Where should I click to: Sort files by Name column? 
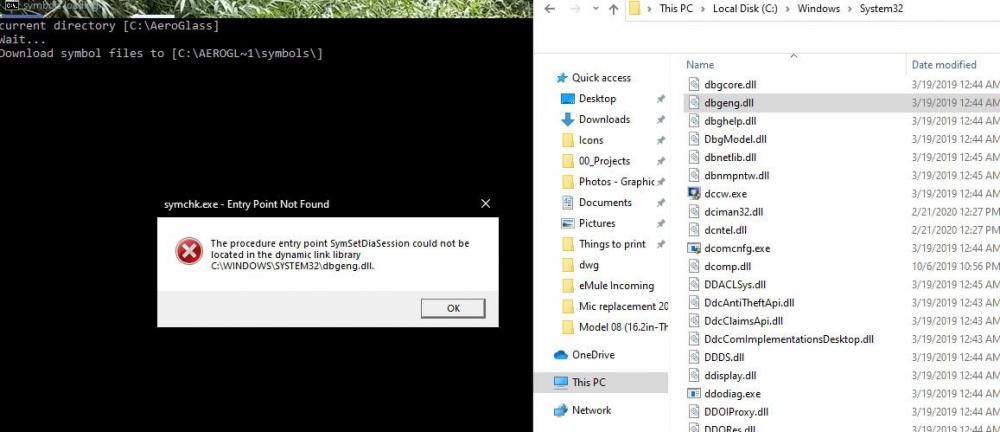(x=700, y=64)
